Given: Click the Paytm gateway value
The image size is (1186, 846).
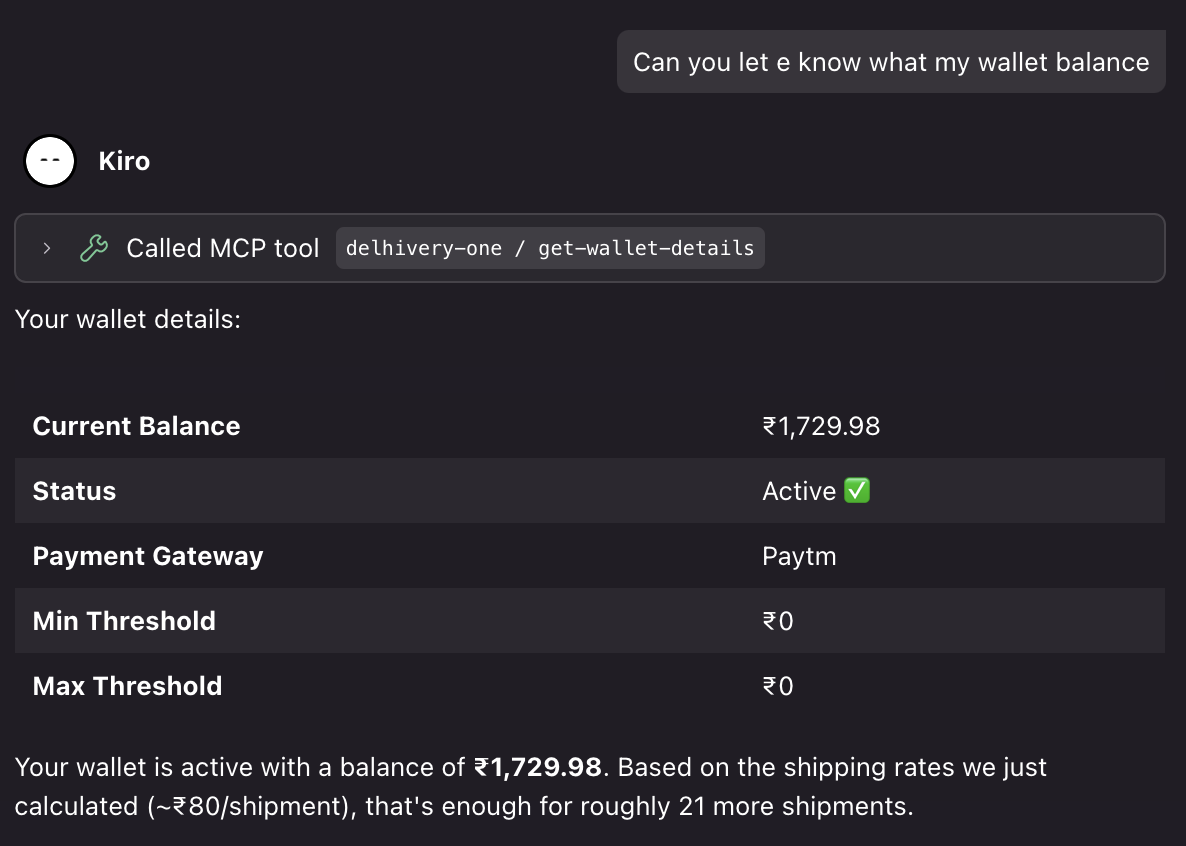Looking at the screenshot, I should click(x=799, y=556).
